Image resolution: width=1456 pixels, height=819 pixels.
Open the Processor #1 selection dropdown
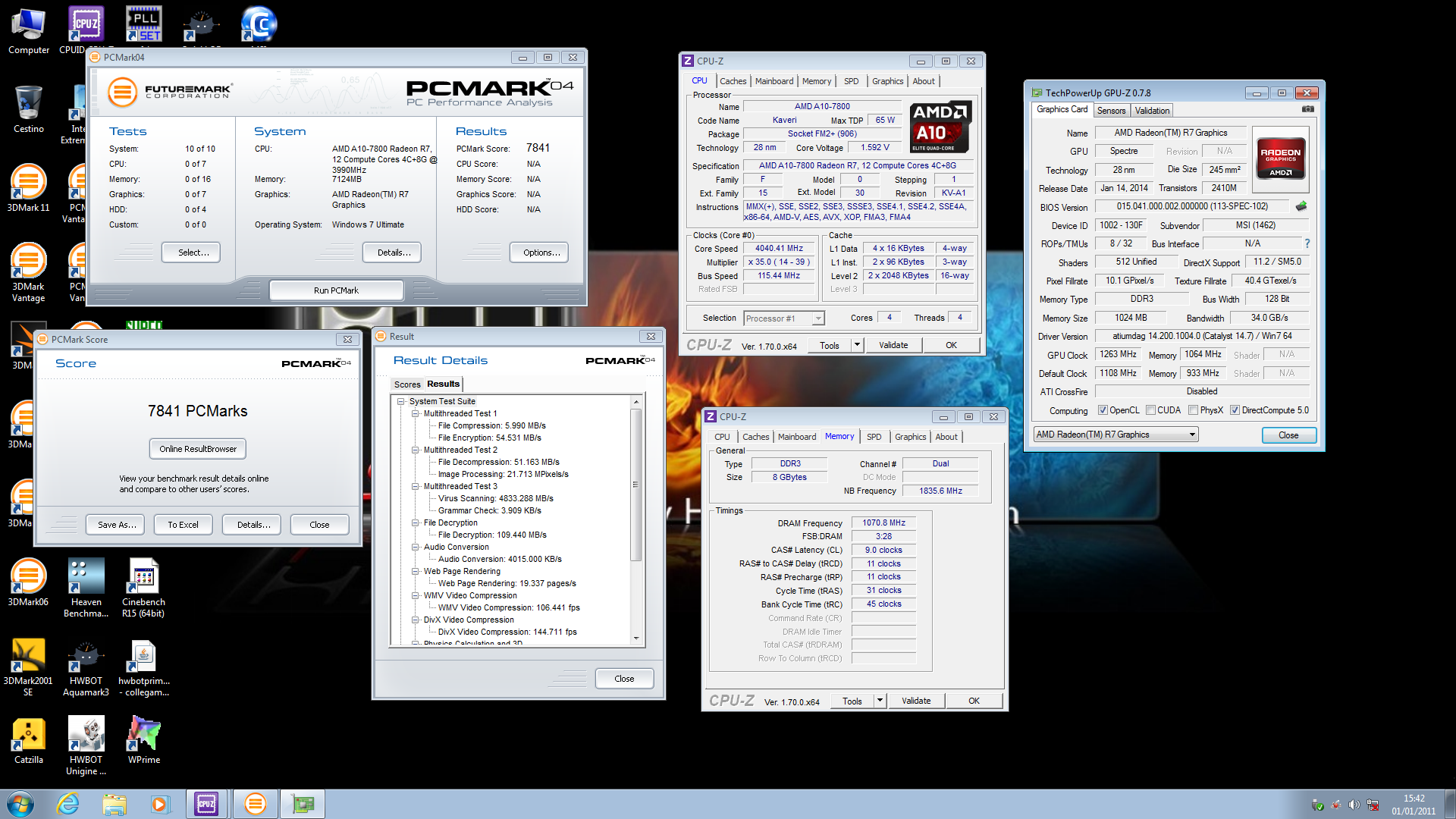(784, 318)
